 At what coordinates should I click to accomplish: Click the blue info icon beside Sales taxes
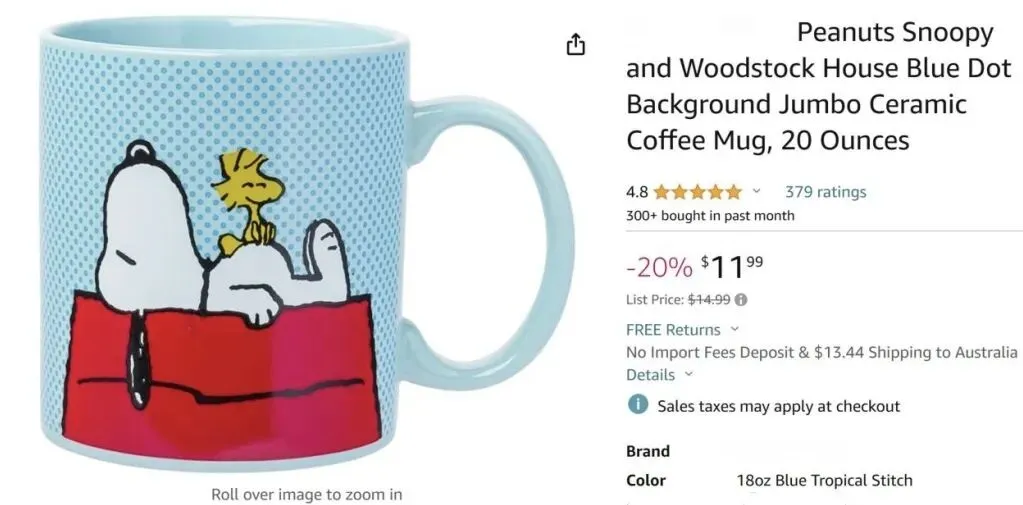(x=637, y=405)
